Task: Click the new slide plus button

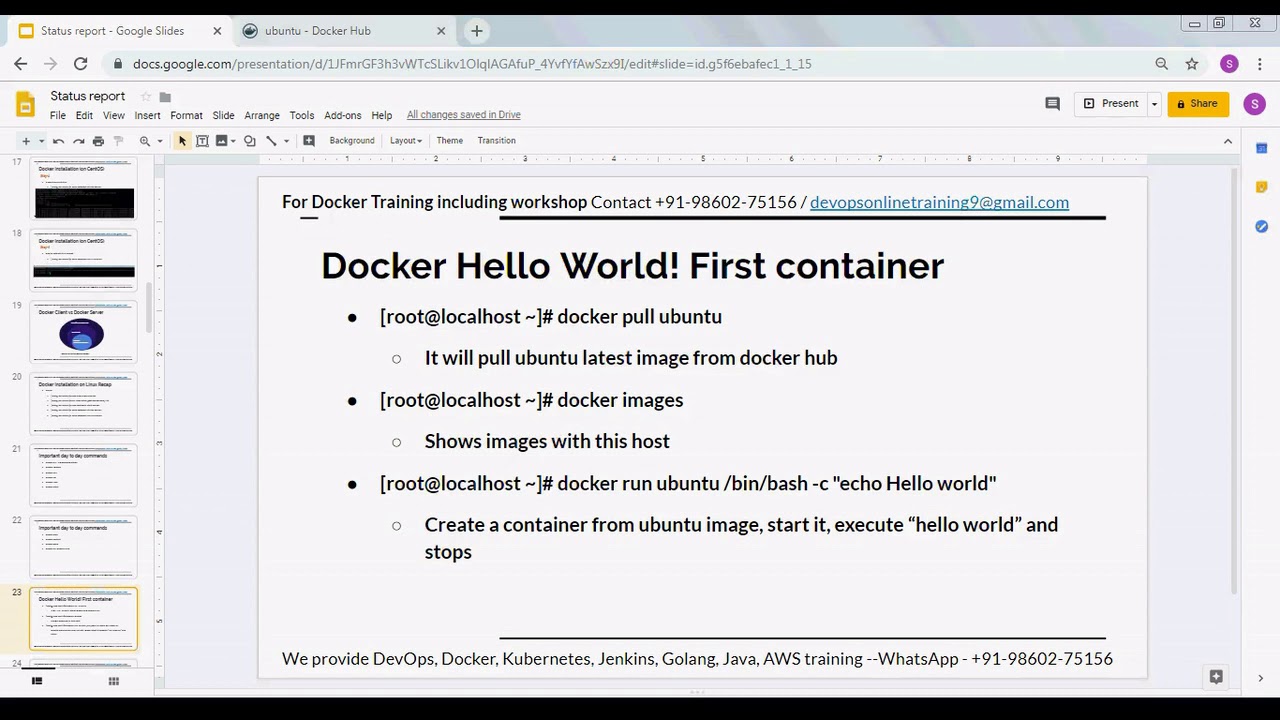Action: click(x=26, y=141)
